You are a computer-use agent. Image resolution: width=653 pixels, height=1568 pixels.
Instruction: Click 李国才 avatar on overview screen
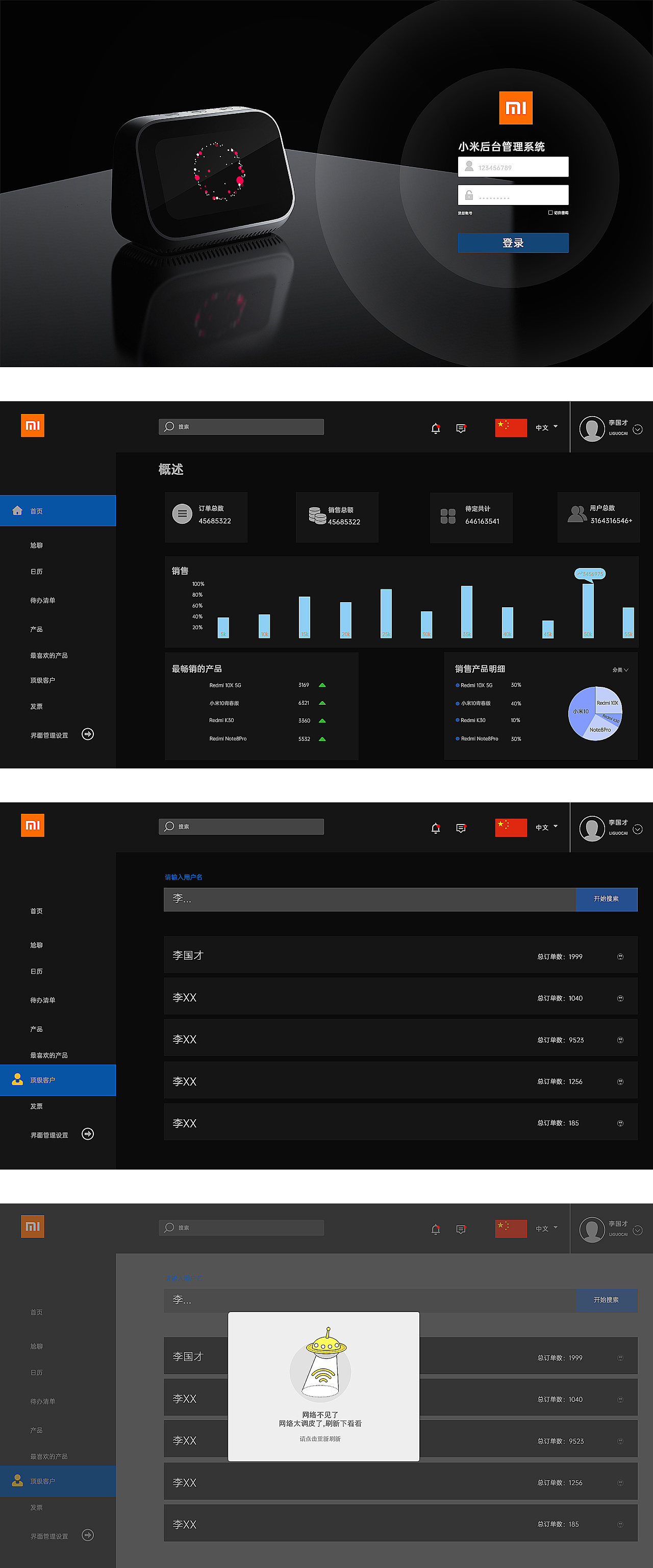pyautogui.click(x=591, y=428)
